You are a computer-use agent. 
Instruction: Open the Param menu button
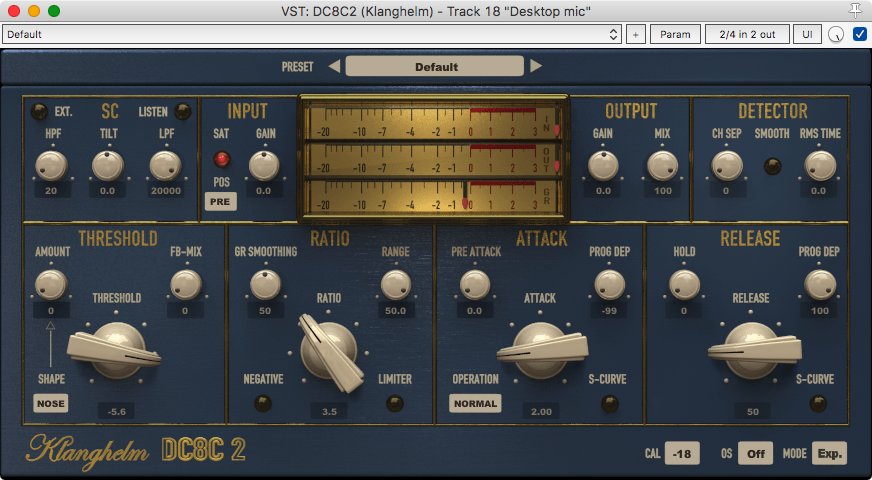pos(675,34)
